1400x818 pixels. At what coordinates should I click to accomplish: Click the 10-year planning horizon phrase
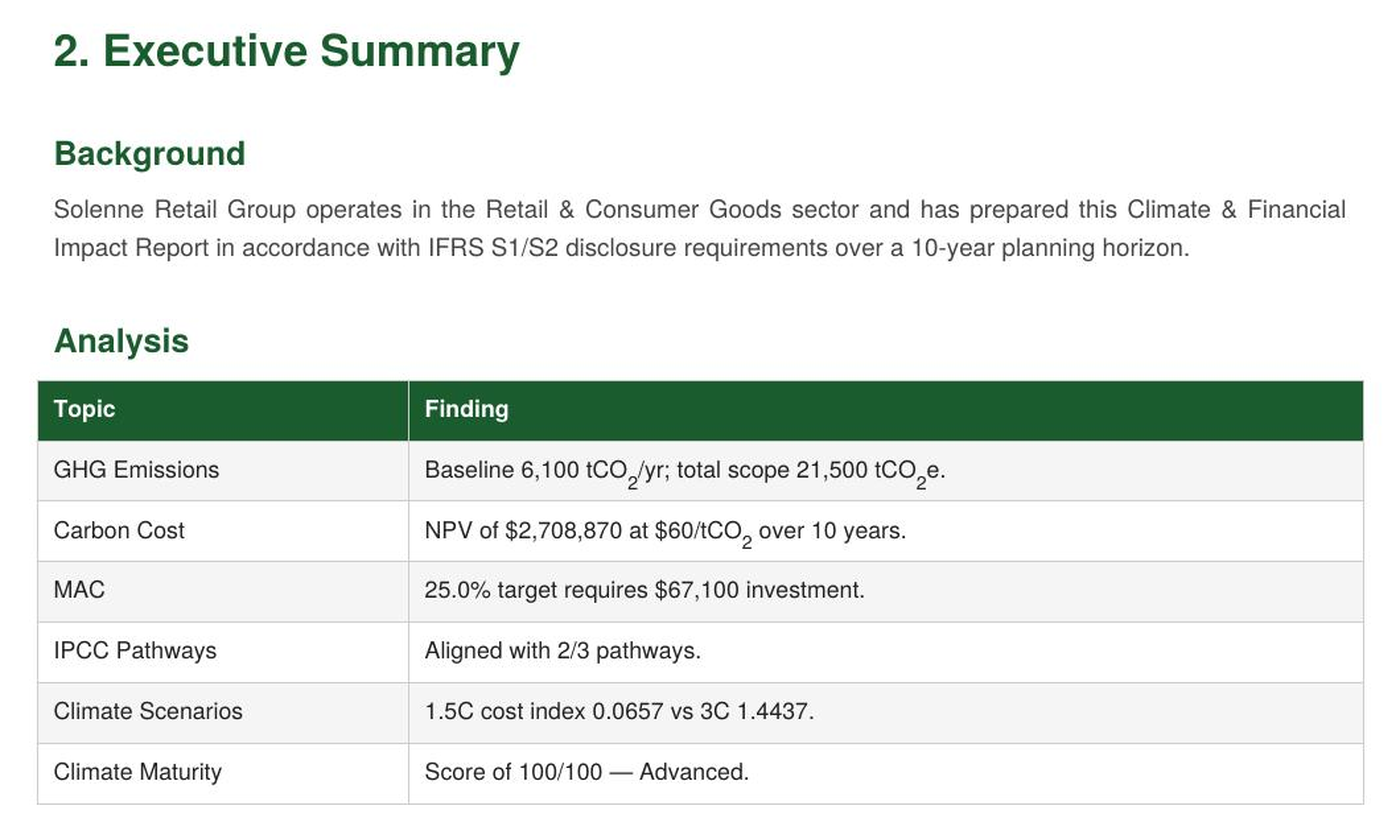tap(1050, 248)
